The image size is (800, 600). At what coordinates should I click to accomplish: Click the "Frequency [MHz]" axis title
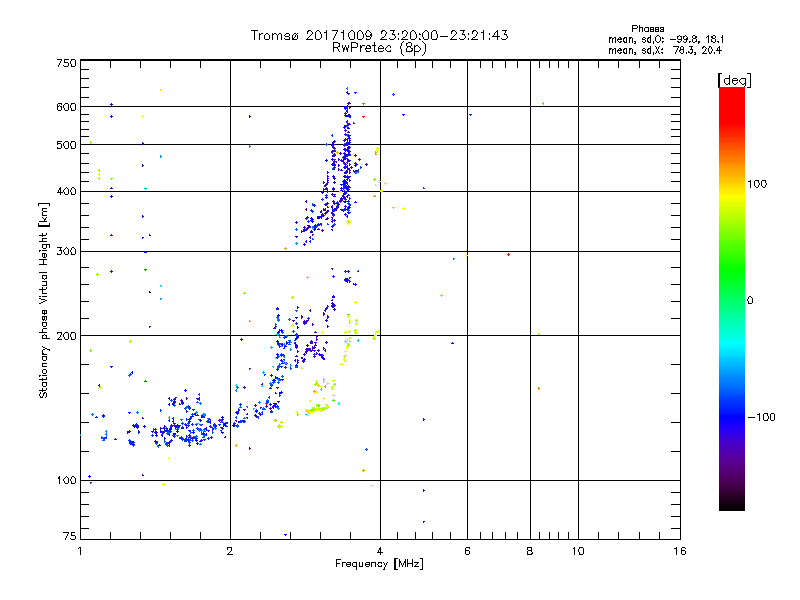point(379,564)
